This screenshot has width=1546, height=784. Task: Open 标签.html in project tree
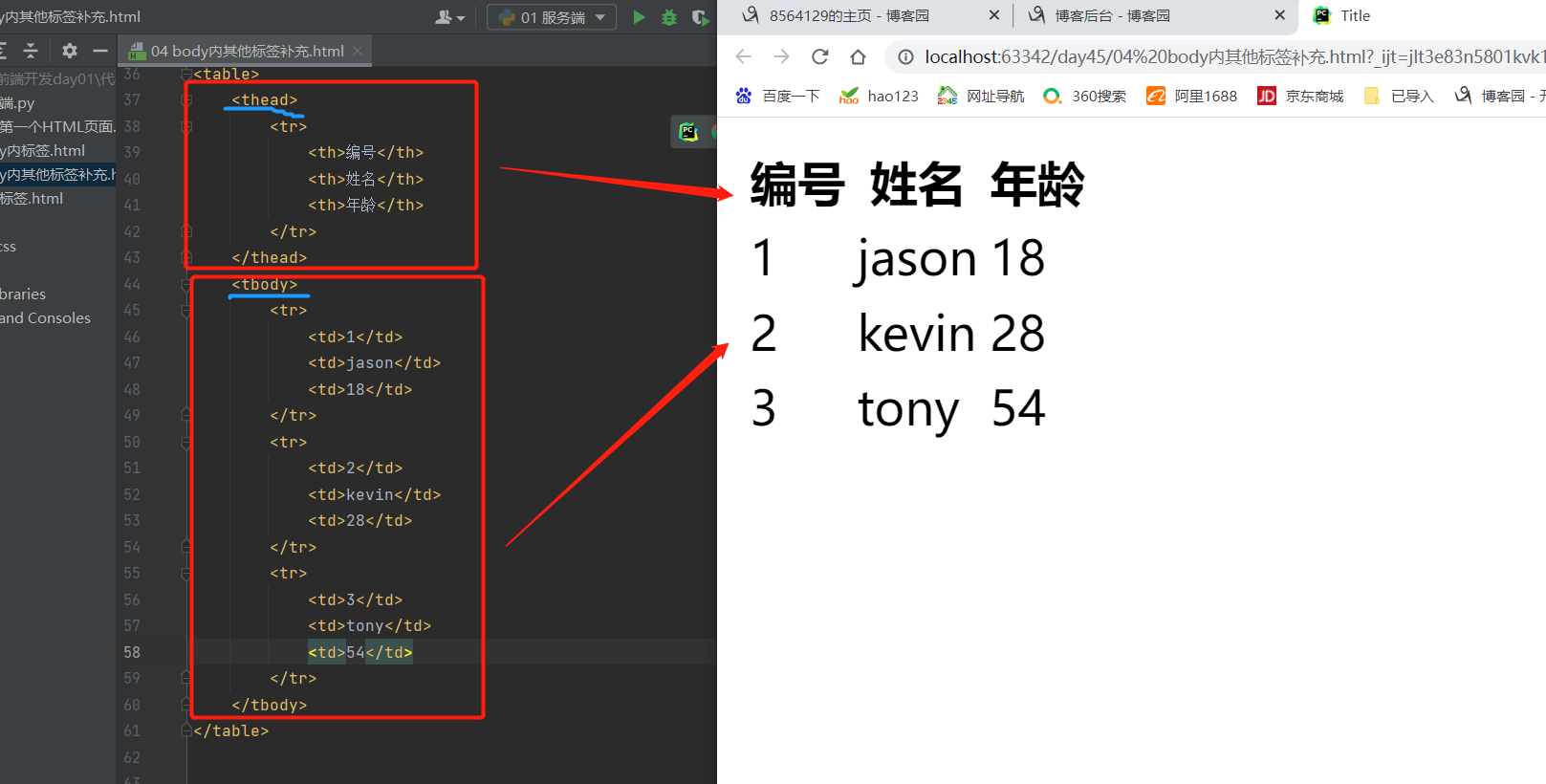pos(32,198)
